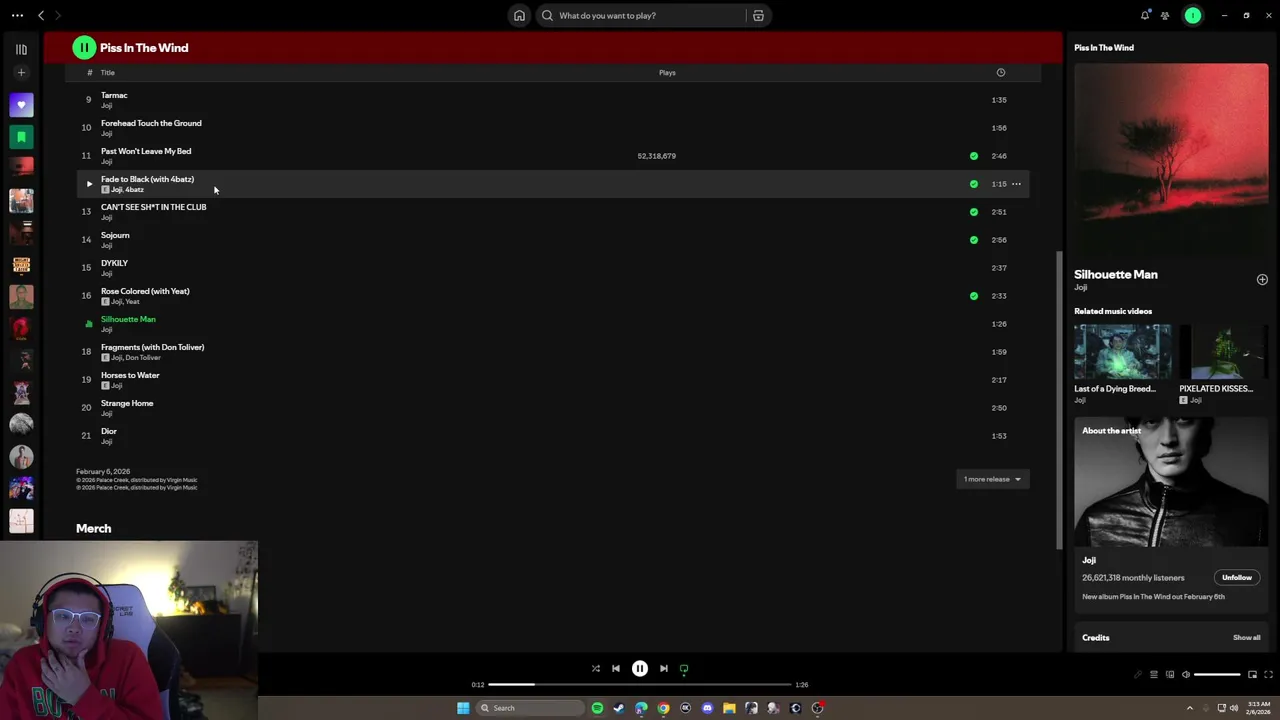Select track 'Dior'
This screenshot has width=1280, height=720.
tap(109, 431)
